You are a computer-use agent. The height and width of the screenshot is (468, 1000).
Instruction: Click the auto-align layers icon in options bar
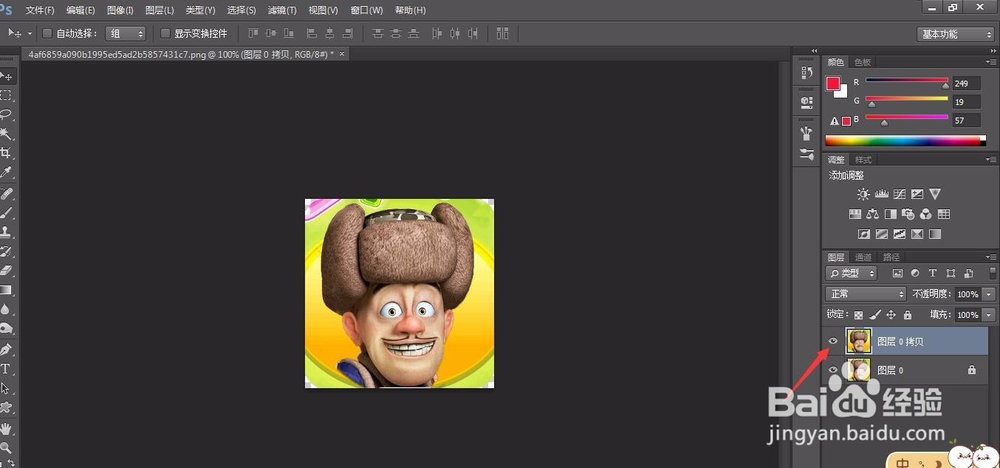(x=503, y=33)
